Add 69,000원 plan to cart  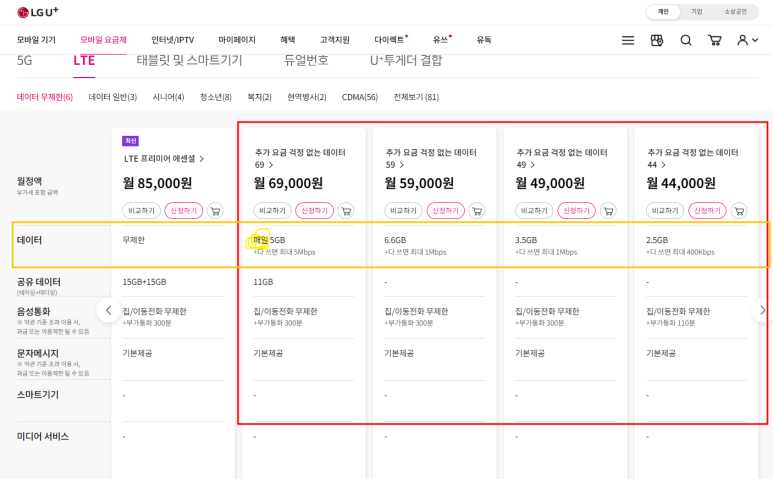[346, 211]
